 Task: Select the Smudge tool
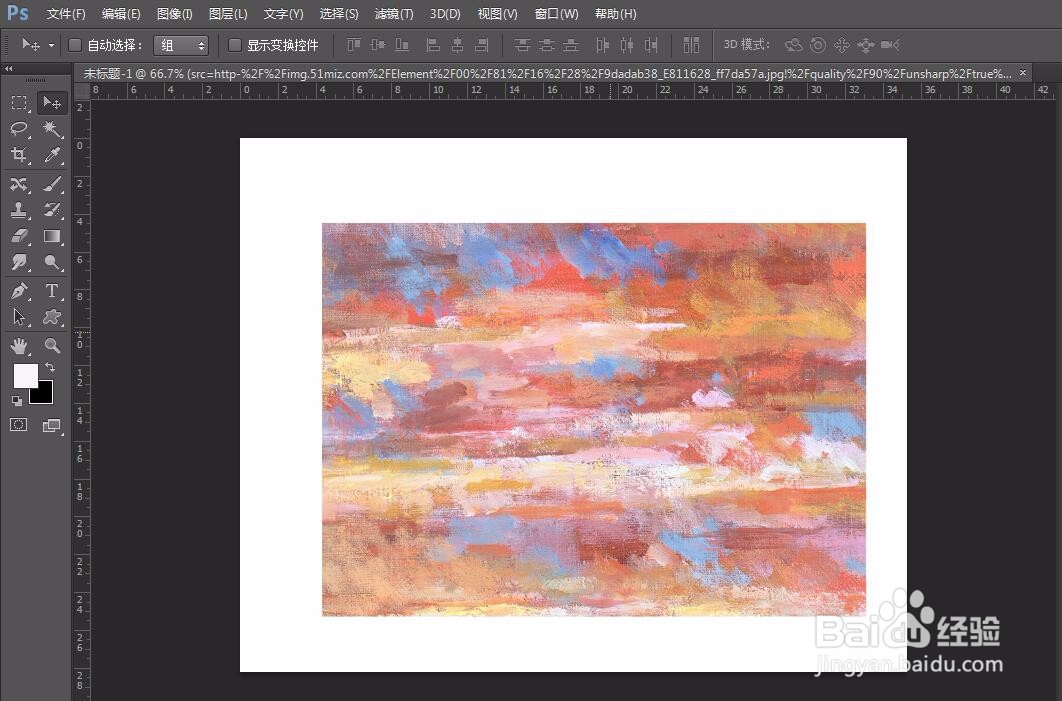19,262
